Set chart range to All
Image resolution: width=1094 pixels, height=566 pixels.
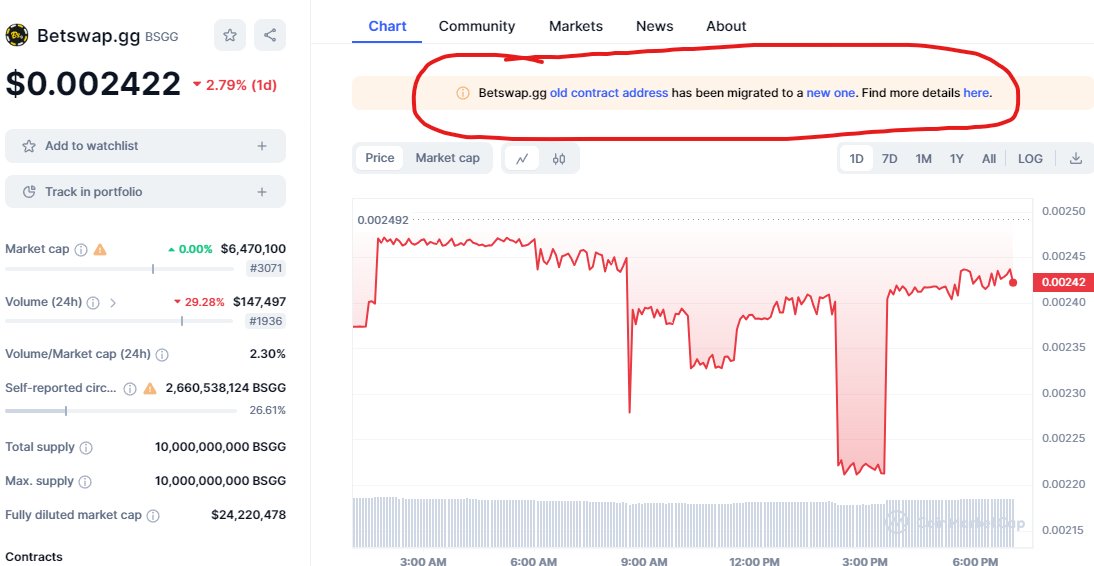pos(989,158)
